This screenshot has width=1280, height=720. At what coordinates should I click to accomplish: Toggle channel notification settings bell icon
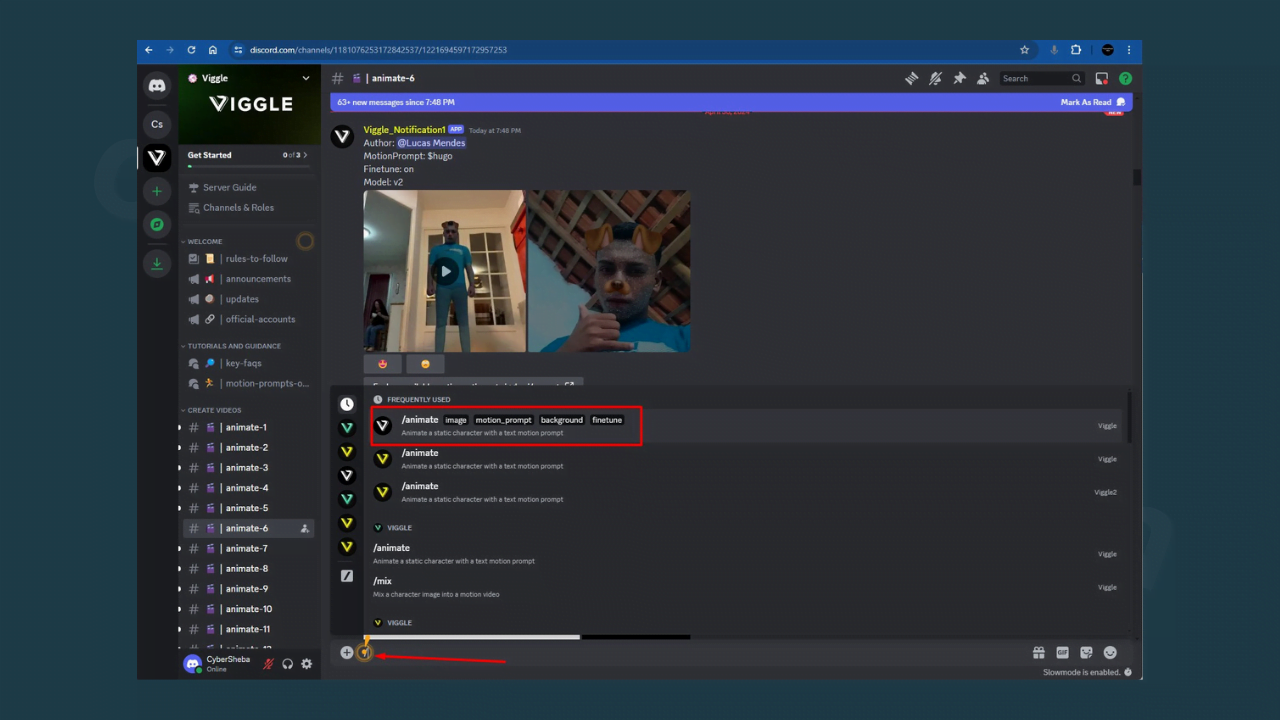click(x=935, y=78)
